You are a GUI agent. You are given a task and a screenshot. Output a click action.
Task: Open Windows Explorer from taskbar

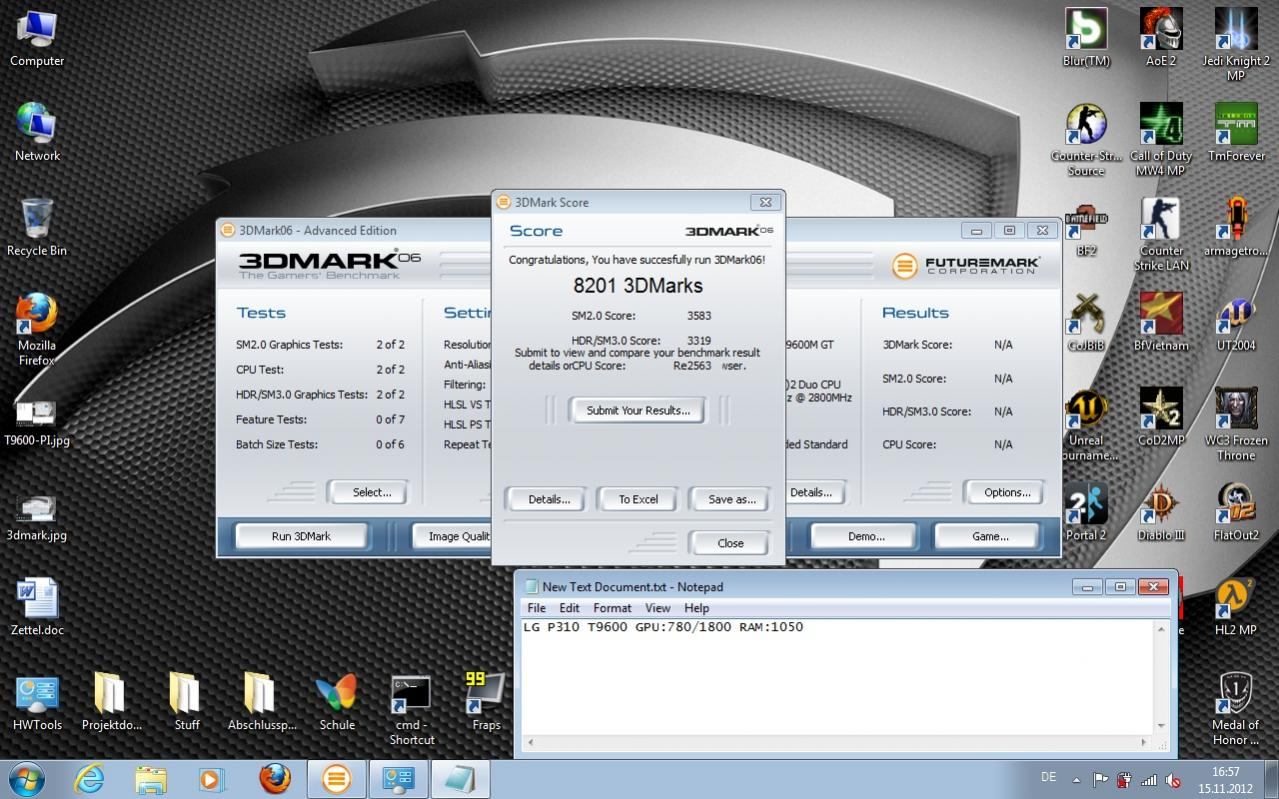151,779
